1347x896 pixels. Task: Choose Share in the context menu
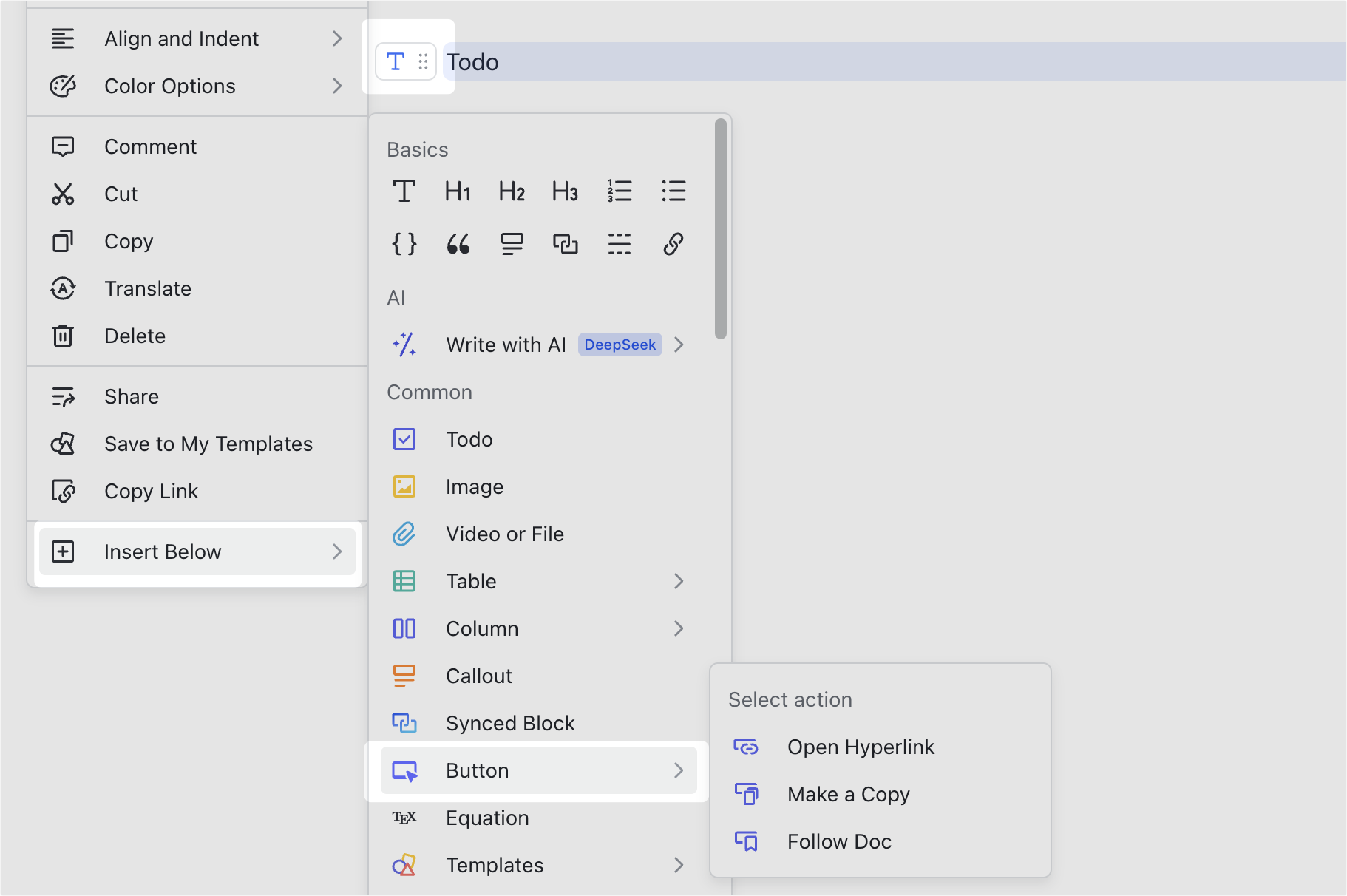[x=197, y=396]
